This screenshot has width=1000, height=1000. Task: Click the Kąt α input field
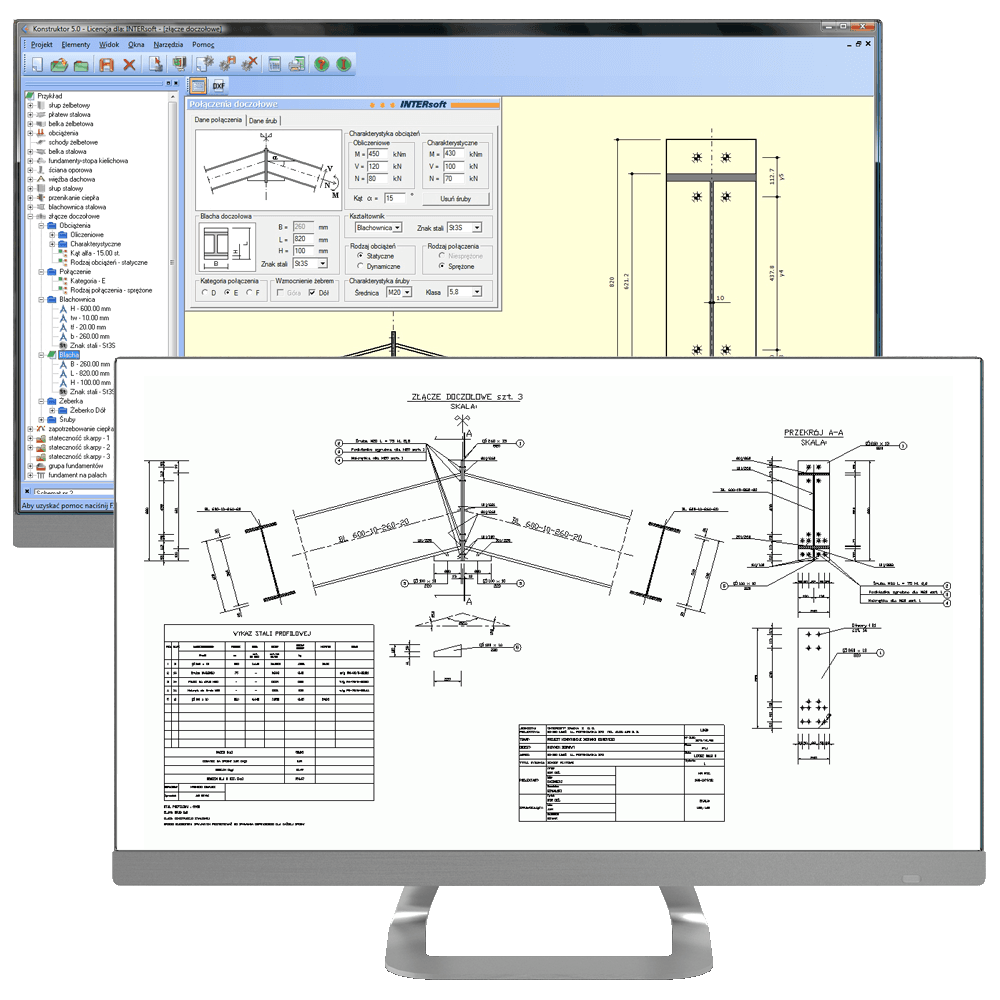pyautogui.click(x=394, y=198)
